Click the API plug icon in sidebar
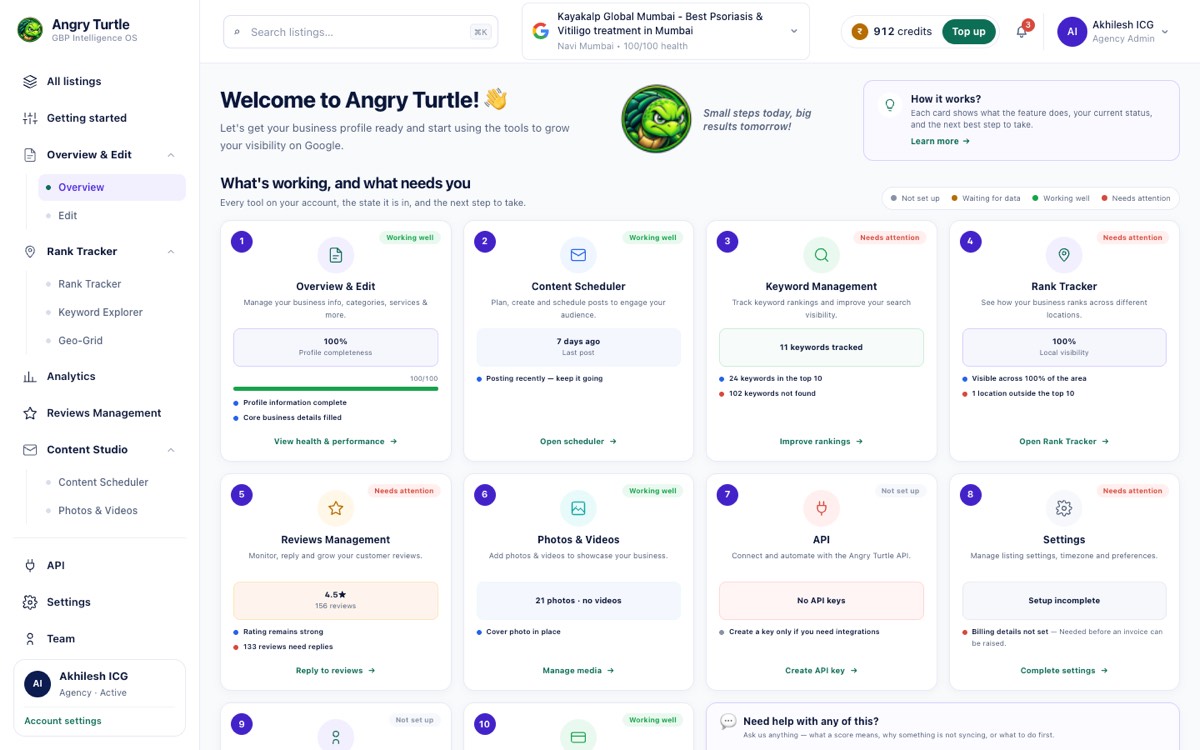This screenshot has height=750, width=1200. click(x=30, y=566)
